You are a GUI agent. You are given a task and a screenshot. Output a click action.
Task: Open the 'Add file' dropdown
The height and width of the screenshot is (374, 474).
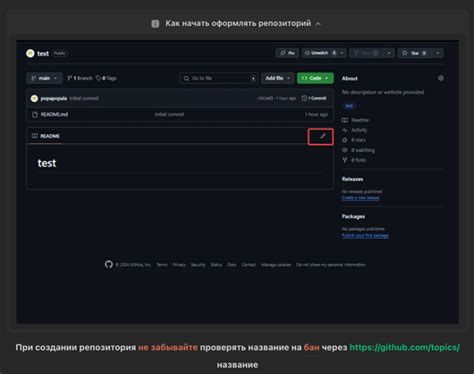277,78
